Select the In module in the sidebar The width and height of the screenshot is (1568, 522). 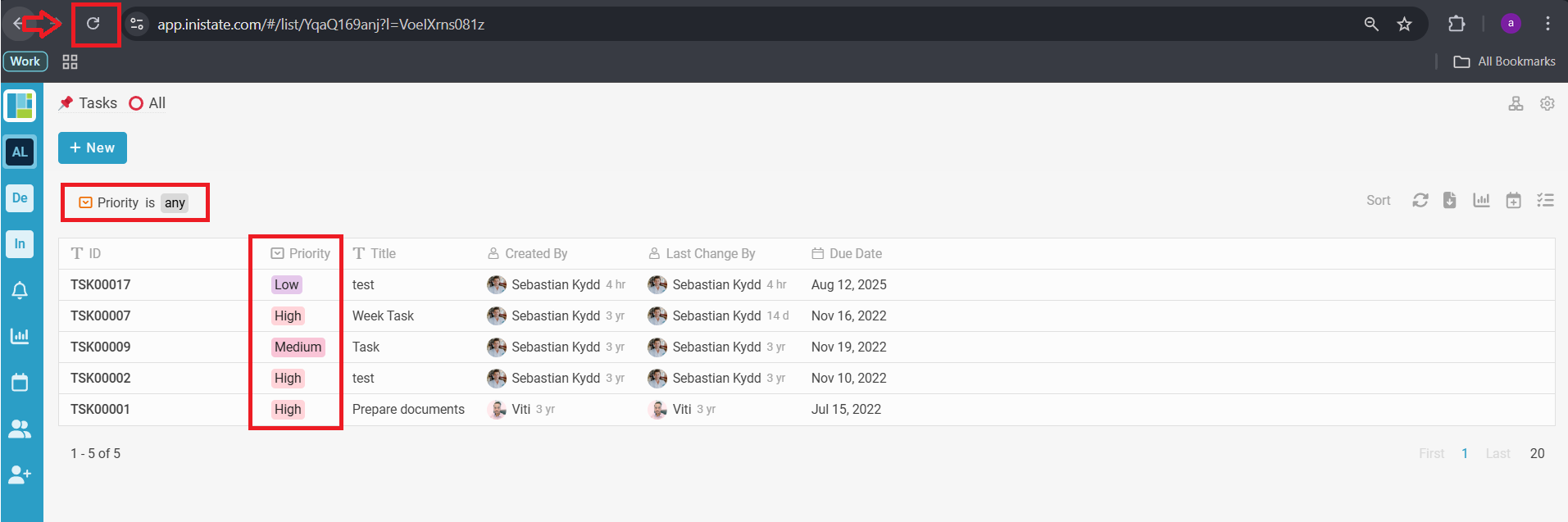(x=20, y=243)
